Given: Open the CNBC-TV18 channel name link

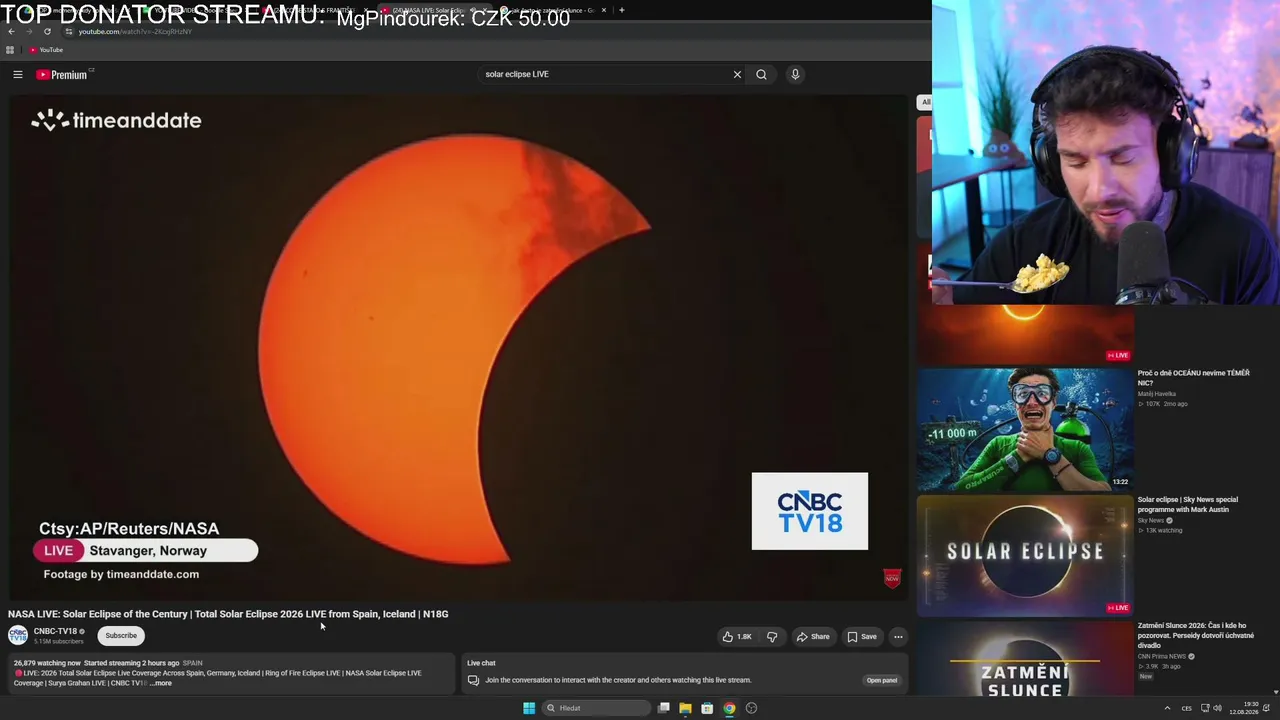Looking at the screenshot, I should pyautogui.click(x=55, y=631).
